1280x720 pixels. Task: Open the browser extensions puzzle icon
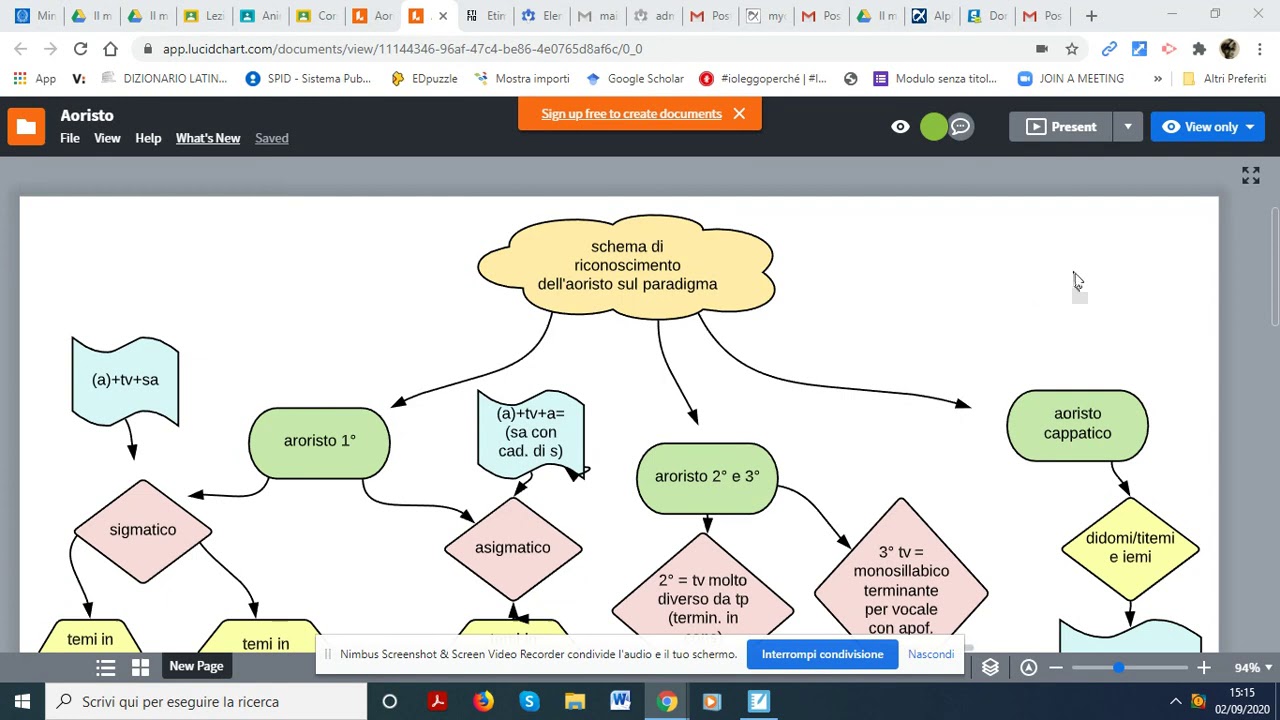click(x=1199, y=49)
